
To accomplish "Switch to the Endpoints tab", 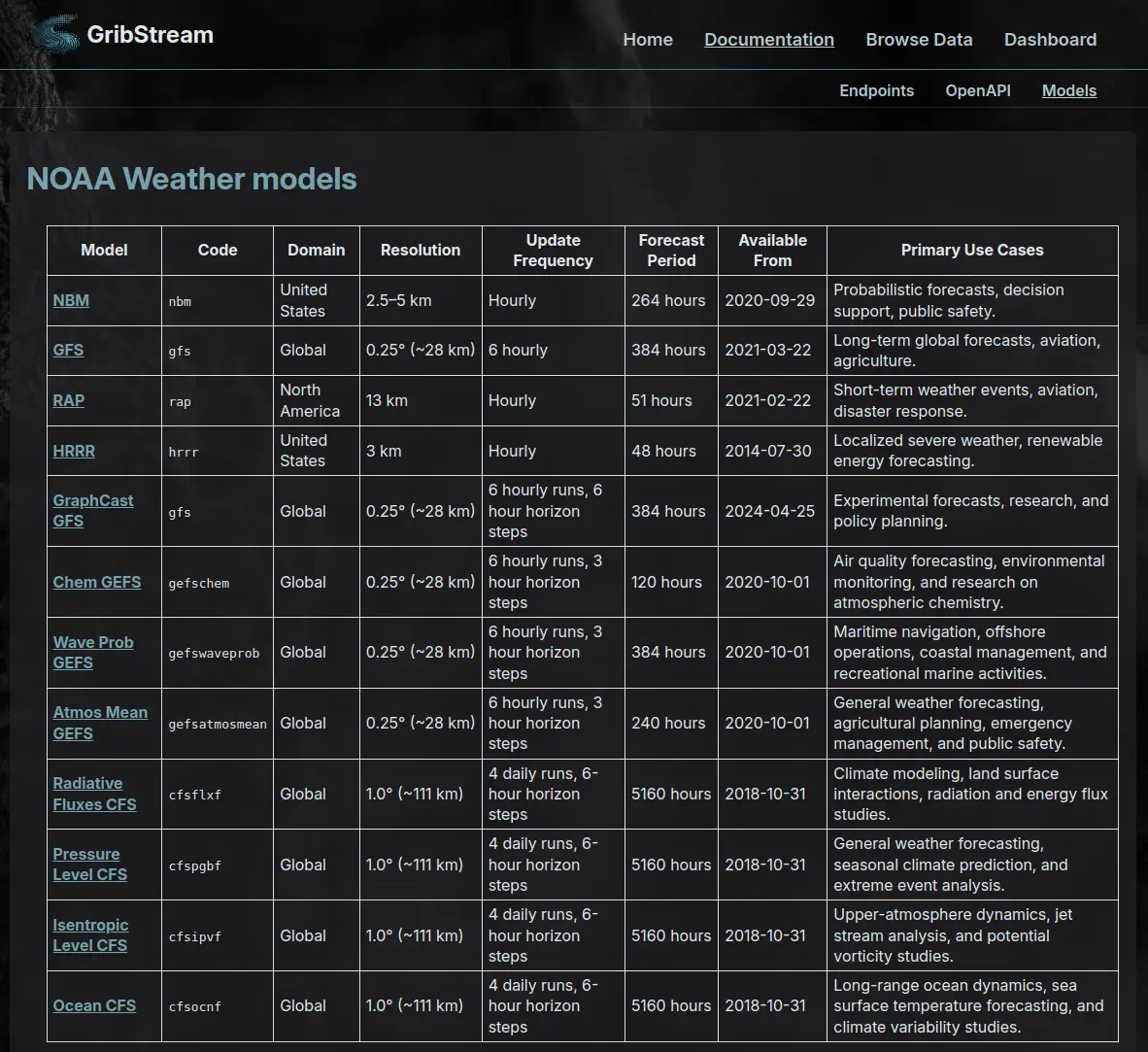I will (x=876, y=90).
